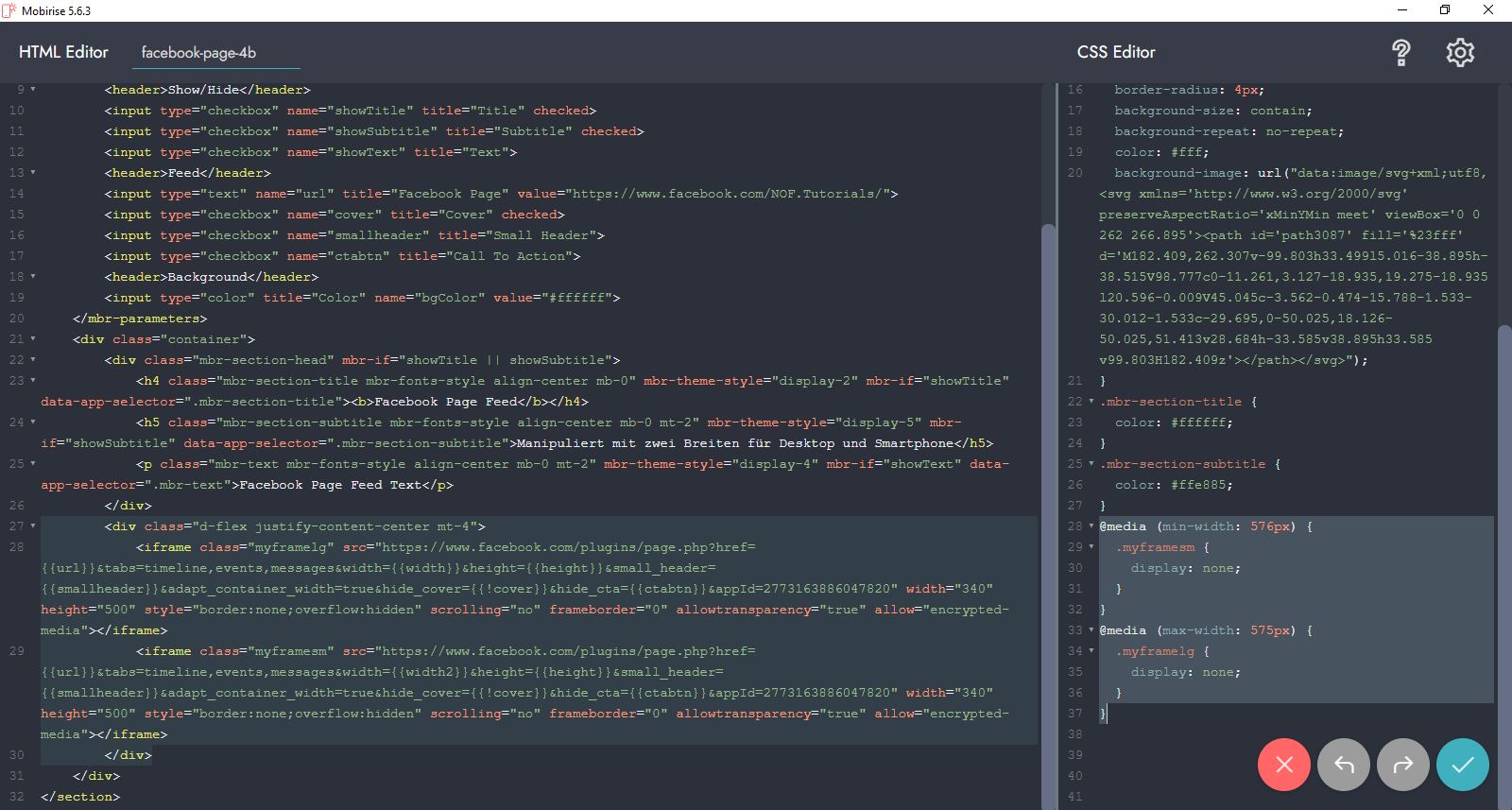Open help via question mark icon
Viewport: 1512px width, 810px height.
1400,53
